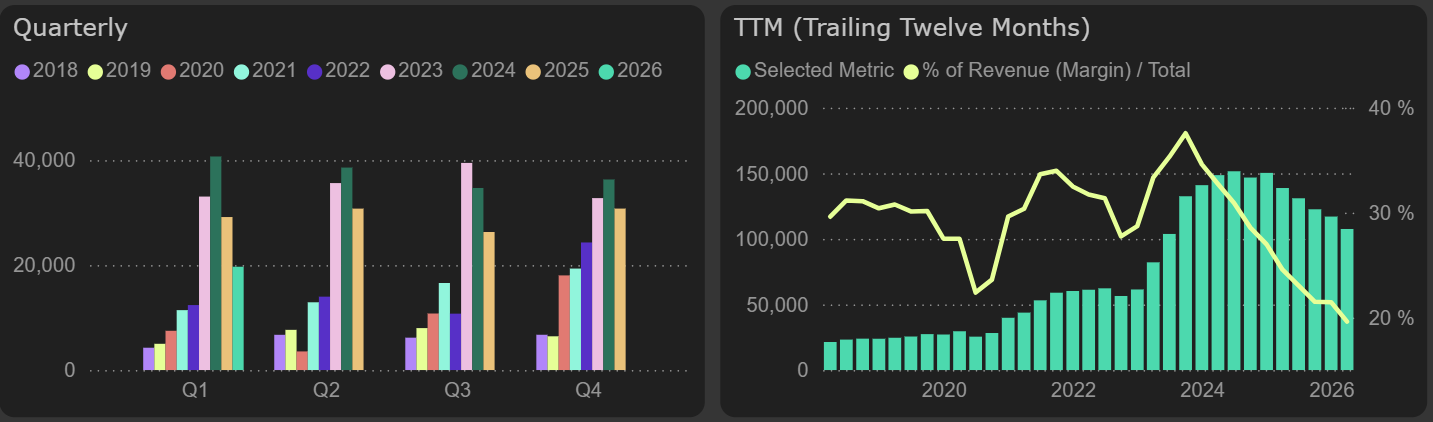The image size is (1433, 422).
Task: Toggle the 2026 legend series
Action: coord(632,71)
